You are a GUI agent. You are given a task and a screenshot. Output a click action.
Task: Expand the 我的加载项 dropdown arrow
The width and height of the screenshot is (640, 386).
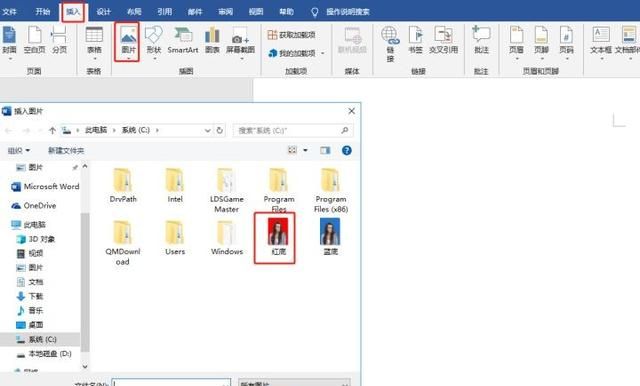click(x=323, y=53)
